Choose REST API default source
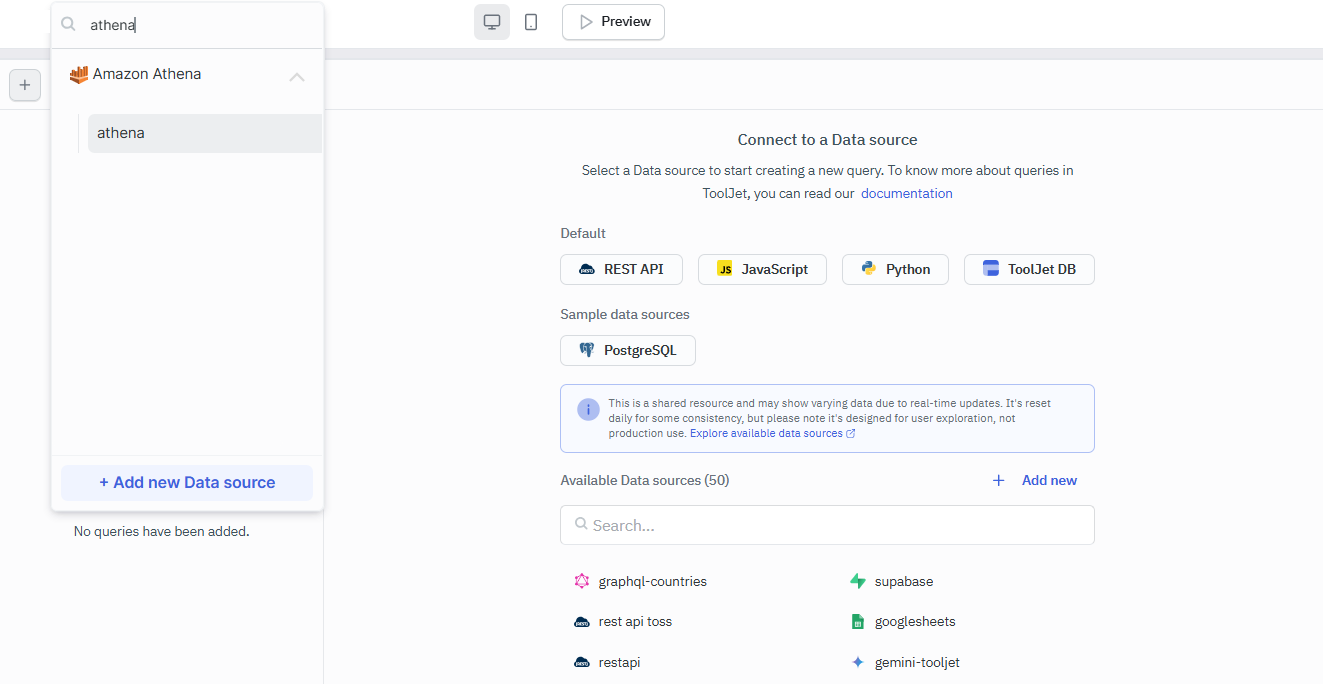The width and height of the screenshot is (1323, 684). [621, 269]
